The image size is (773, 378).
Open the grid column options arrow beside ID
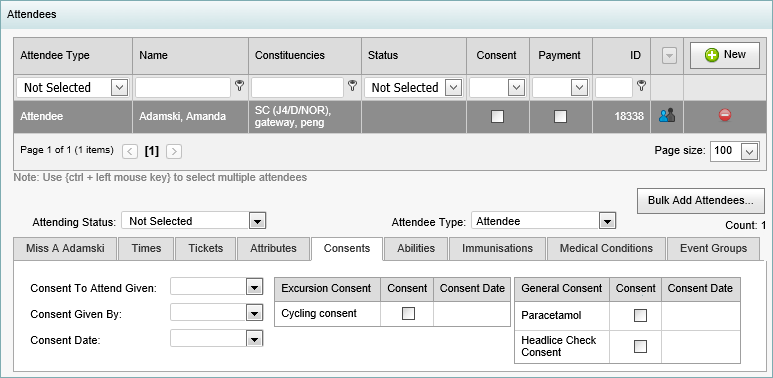[x=668, y=56]
